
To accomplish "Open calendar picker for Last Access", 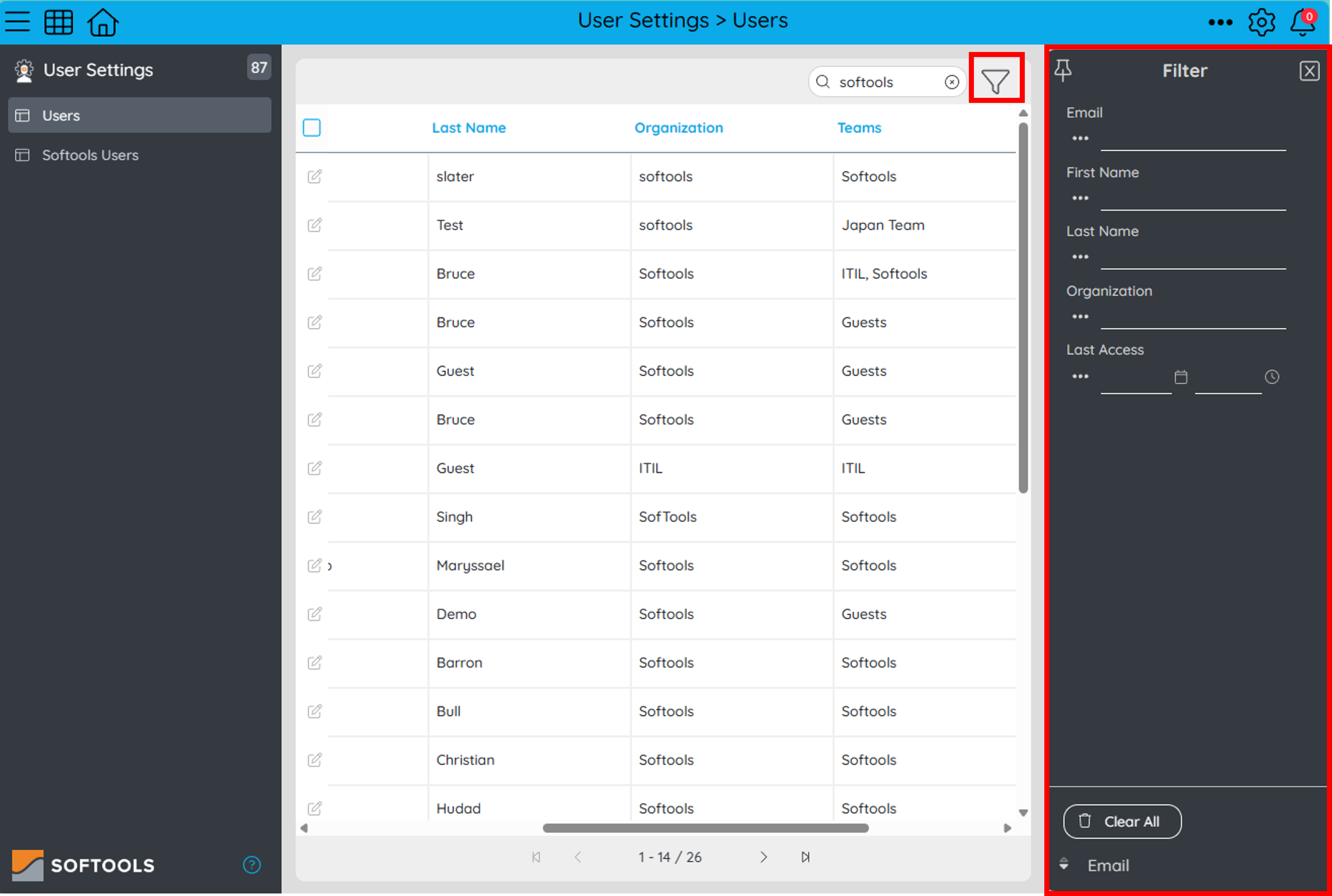I will click(x=1181, y=377).
